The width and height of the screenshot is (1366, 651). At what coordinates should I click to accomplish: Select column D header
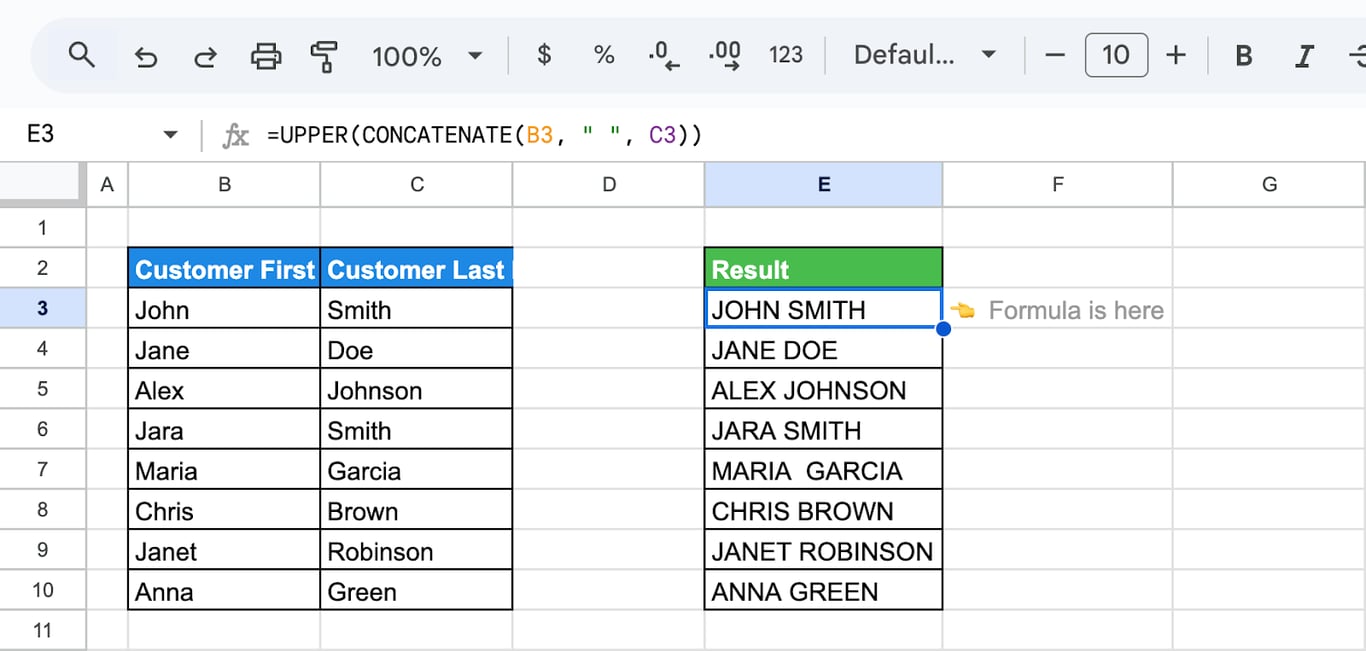point(608,185)
